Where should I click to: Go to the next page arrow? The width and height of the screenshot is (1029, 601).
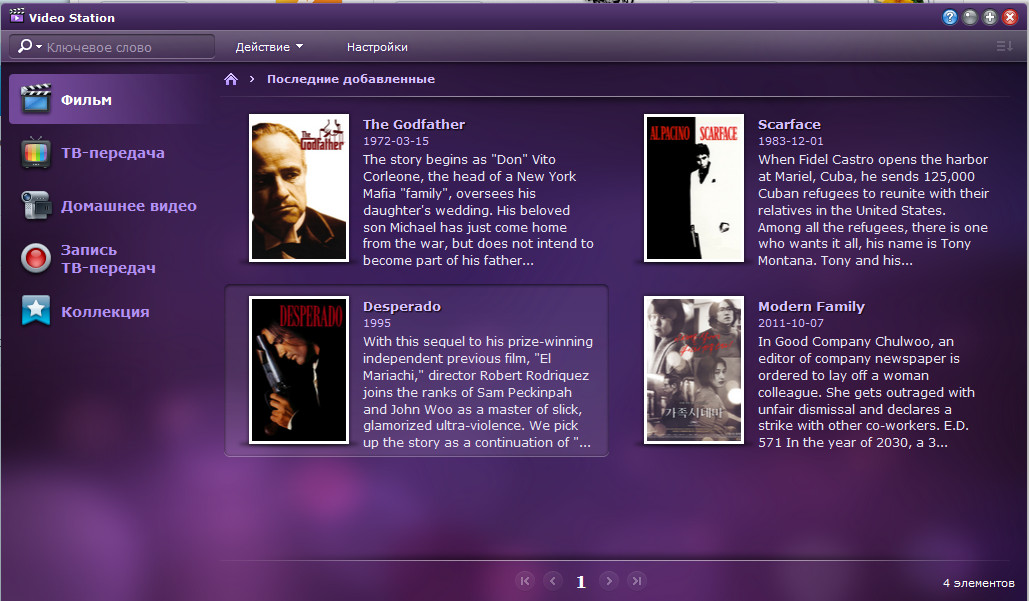[609, 581]
